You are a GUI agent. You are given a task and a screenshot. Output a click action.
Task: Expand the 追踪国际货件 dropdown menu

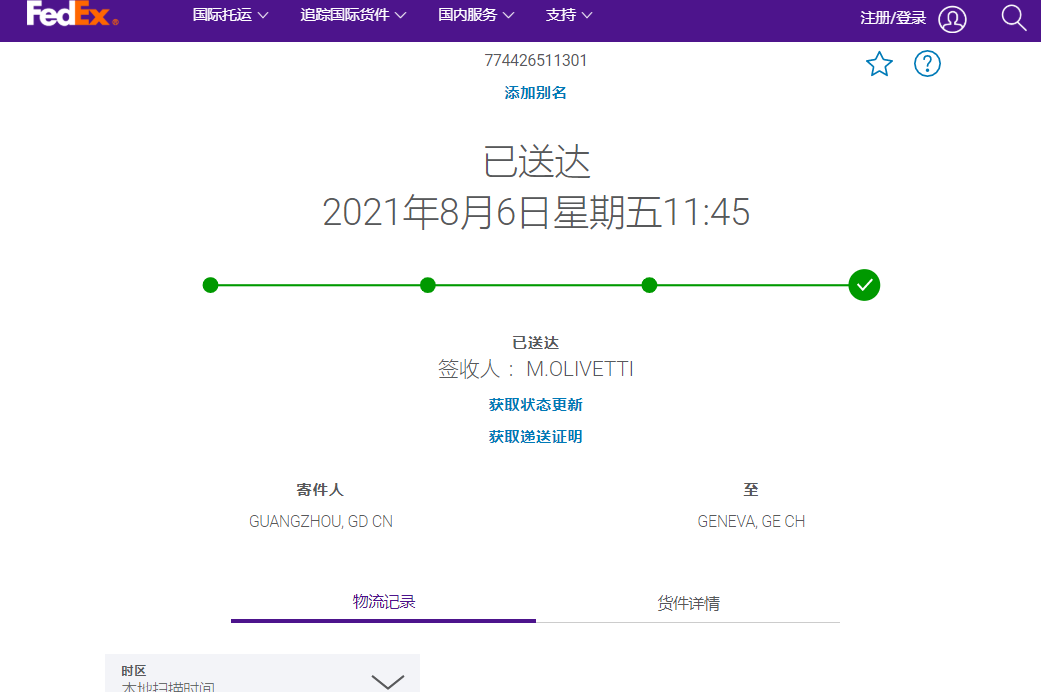point(353,15)
